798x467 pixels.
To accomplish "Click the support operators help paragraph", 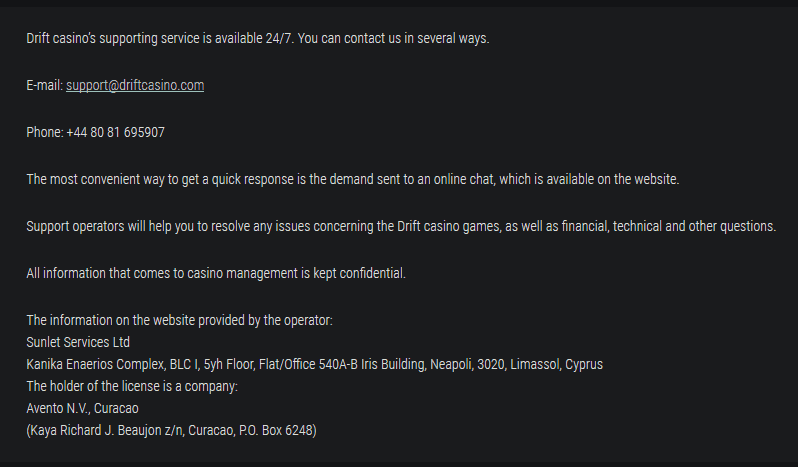I will click(401, 226).
